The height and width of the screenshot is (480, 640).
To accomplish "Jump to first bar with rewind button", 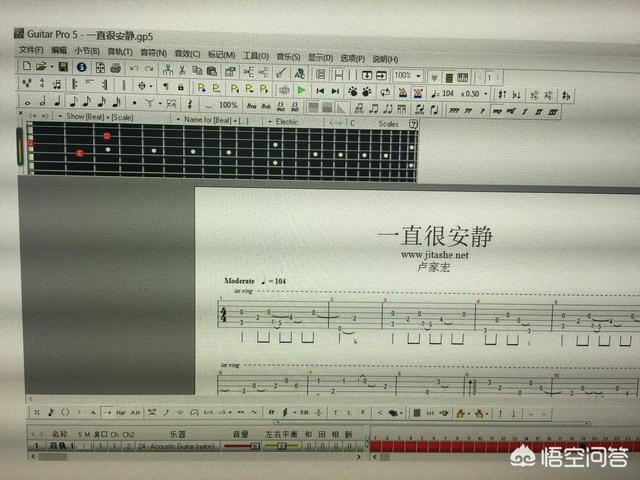I will [x=320, y=91].
